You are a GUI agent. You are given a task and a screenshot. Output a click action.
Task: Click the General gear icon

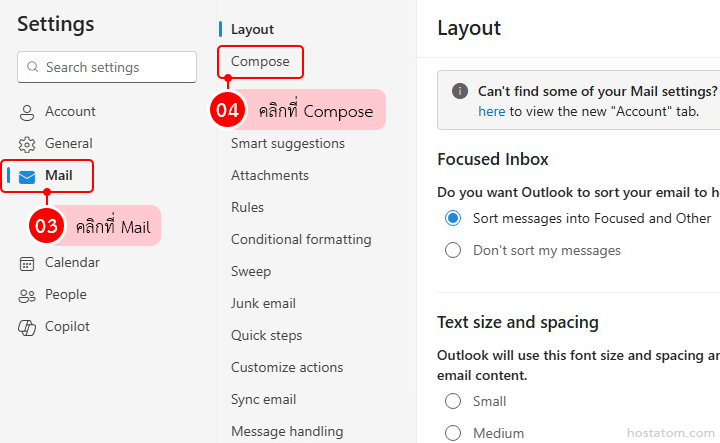[x=27, y=145]
